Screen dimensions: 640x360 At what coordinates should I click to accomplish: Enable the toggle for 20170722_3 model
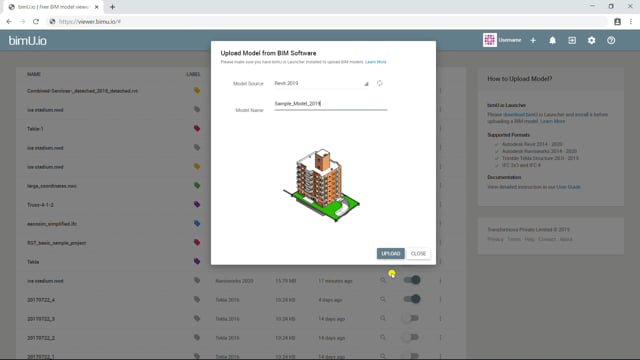pyautogui.click(x=411, y=318)
